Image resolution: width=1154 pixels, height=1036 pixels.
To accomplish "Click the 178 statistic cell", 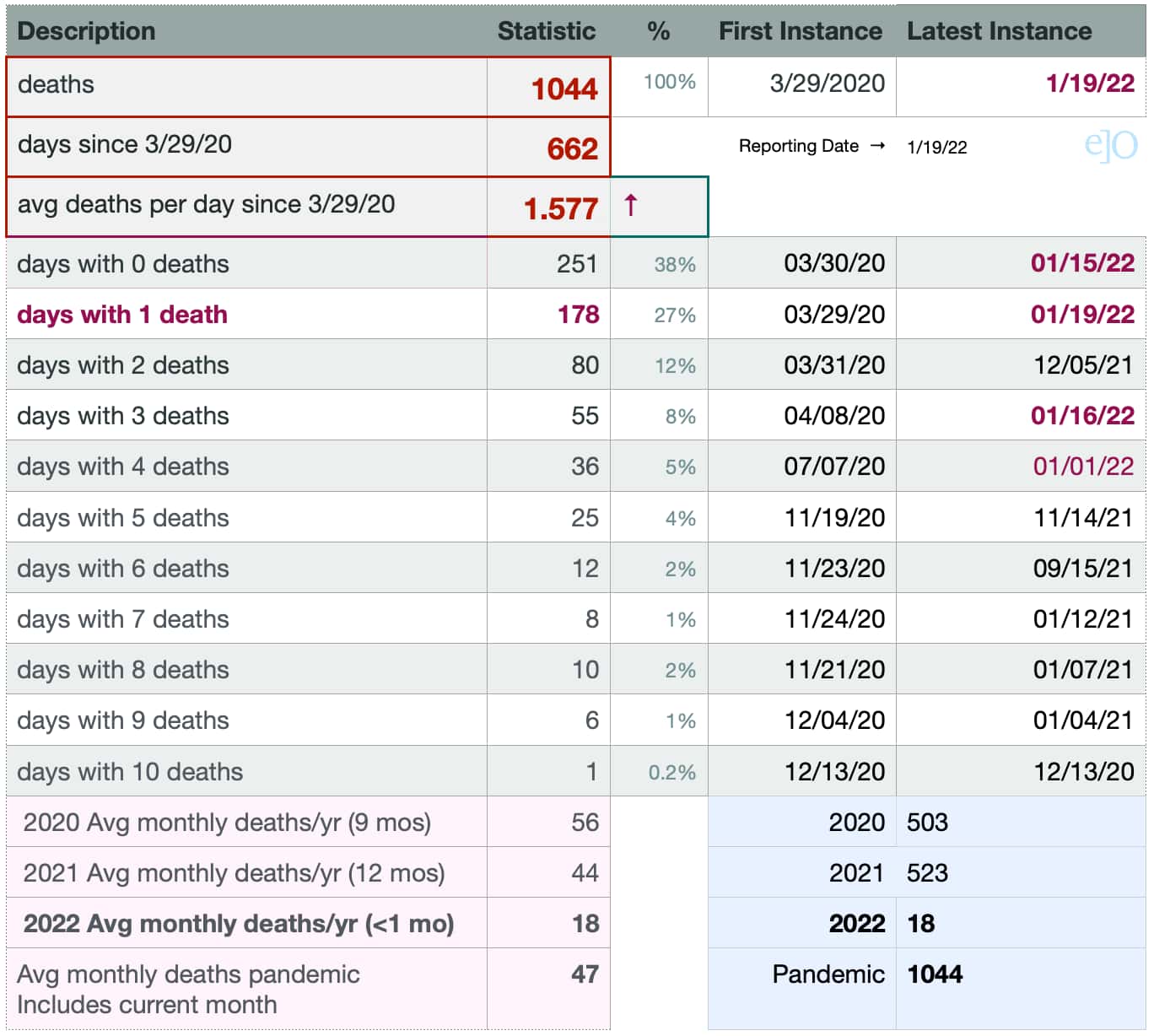I will pyautogui.click(x=578, y=315).
